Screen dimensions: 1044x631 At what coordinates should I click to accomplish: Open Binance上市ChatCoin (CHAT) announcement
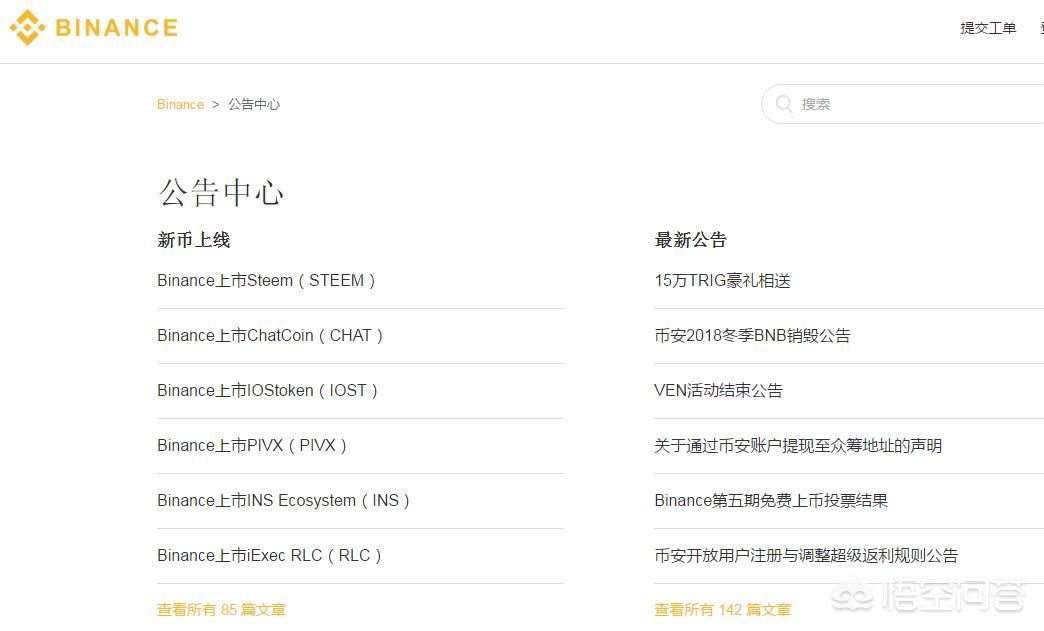[270, 336]
